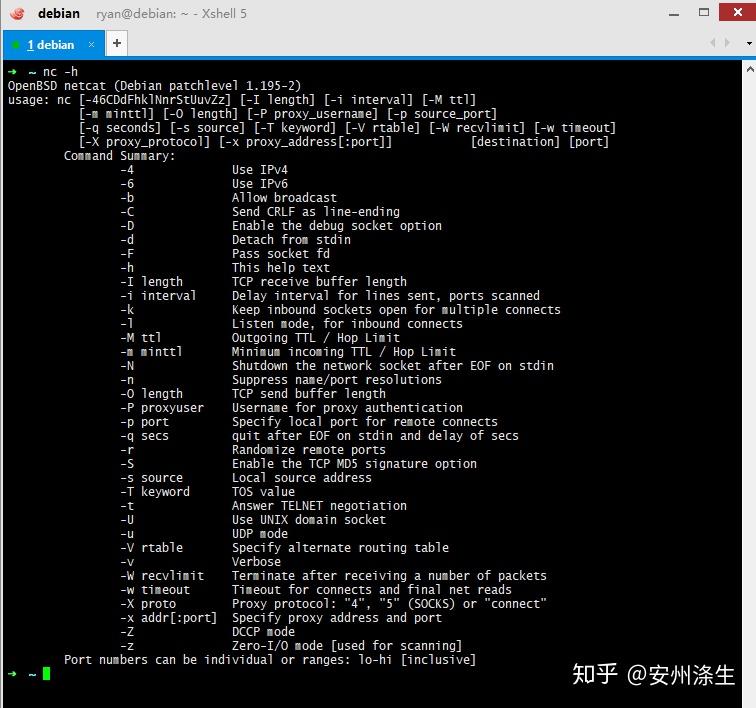Maximize the Xshell window
This screenshot has width=756, height=708.
703,13
